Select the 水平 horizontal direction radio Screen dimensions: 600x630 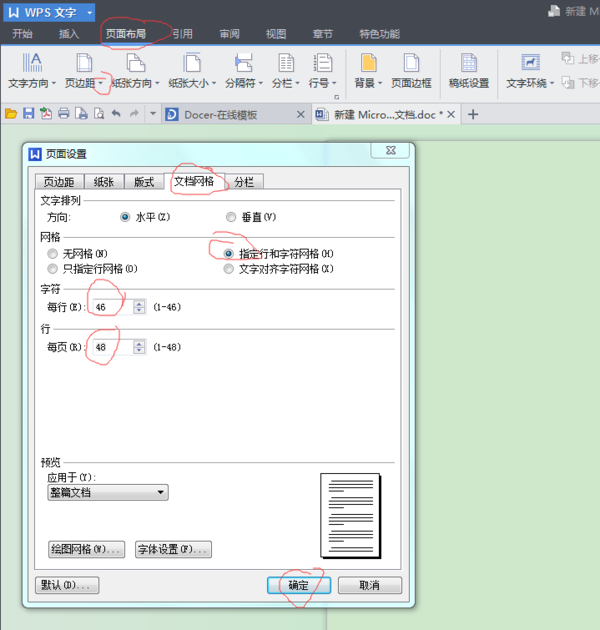click(x=125, y=217)
